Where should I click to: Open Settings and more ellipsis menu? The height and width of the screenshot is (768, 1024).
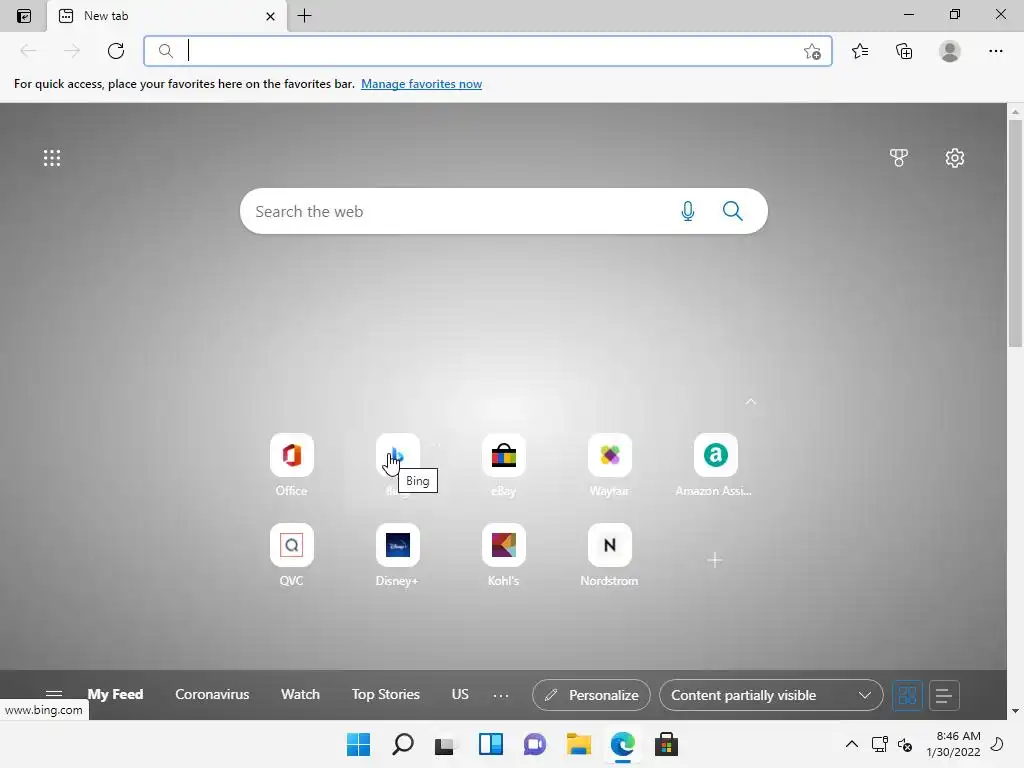(x=995, y=51)
